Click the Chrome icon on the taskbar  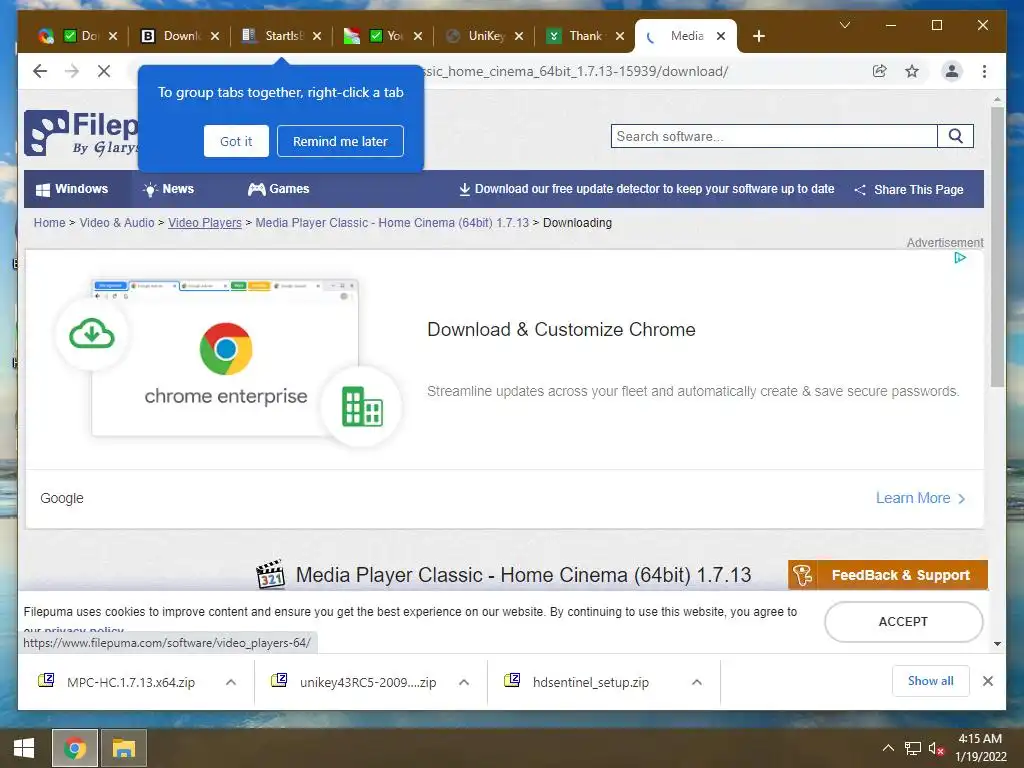click(x=74, y=748)
